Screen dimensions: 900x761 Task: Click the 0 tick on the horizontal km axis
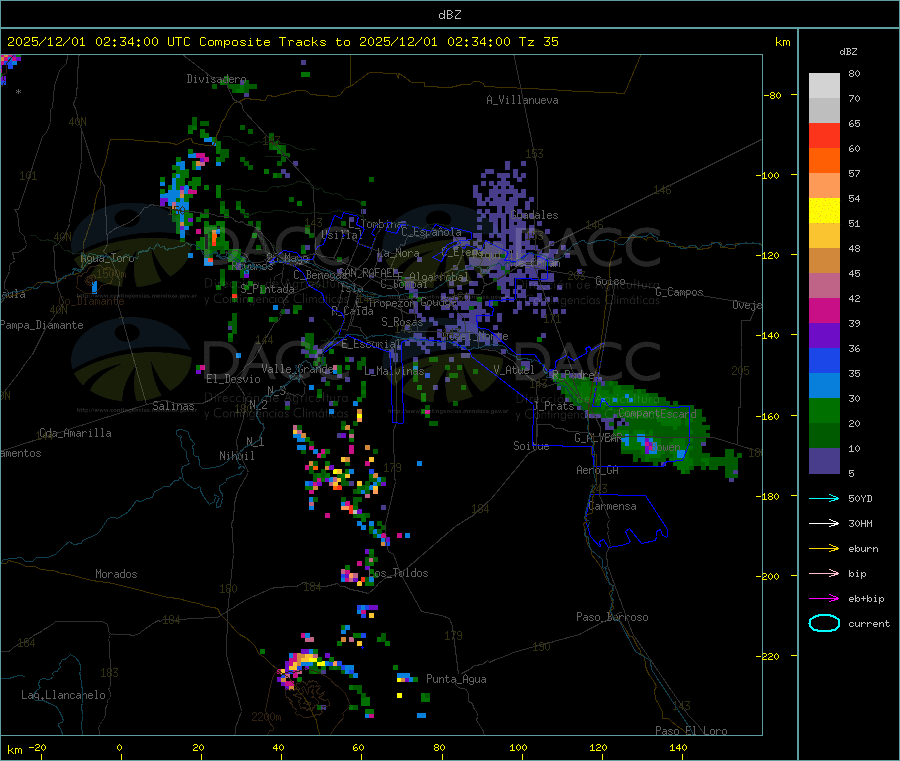click(119, 748)
